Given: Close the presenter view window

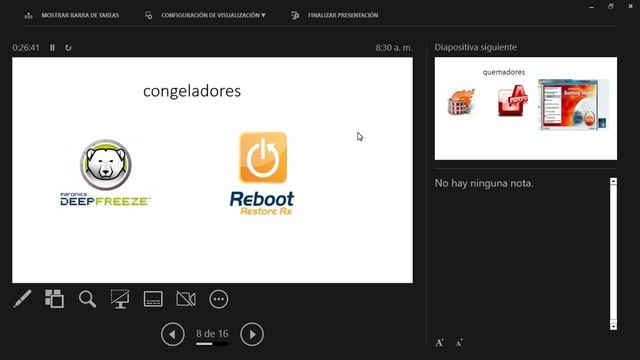Looking at the screenshot, I should click(630, 6).
